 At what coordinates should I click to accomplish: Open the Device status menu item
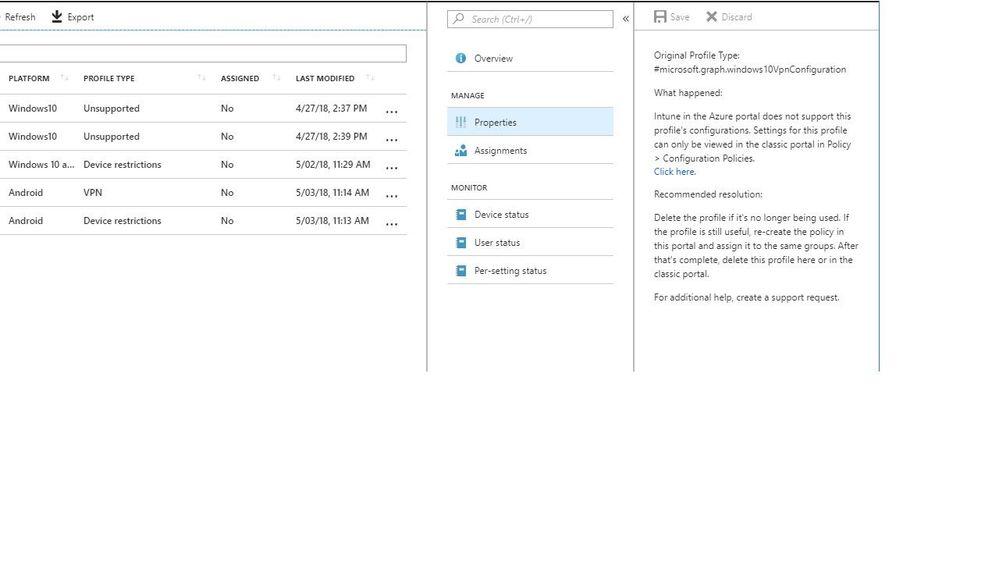click(501, 215)
